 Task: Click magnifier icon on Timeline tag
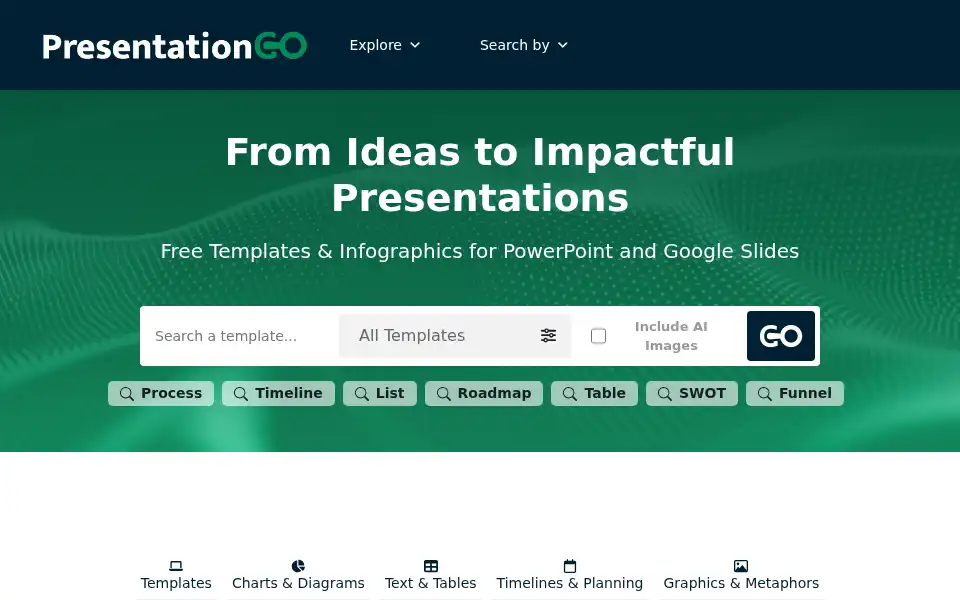241,394
